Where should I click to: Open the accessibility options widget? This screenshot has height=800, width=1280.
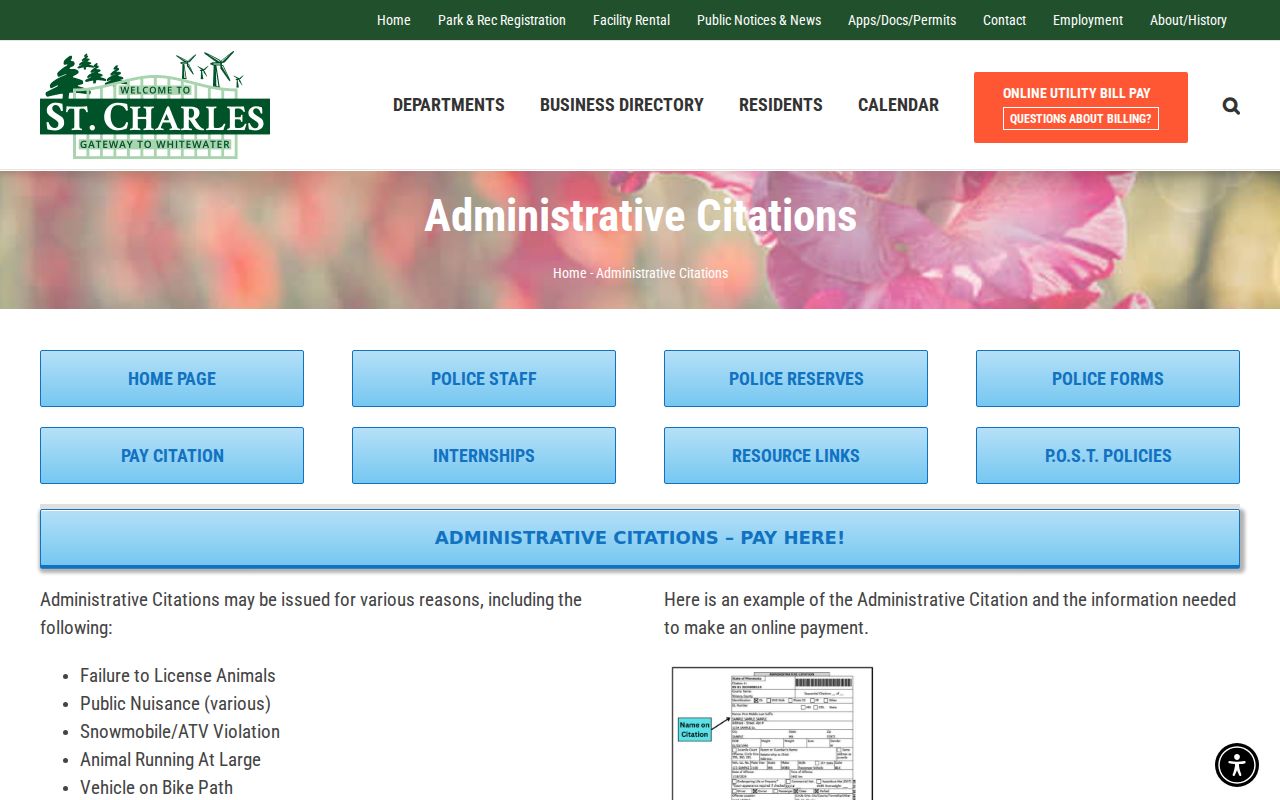(x=1237, y=765)
